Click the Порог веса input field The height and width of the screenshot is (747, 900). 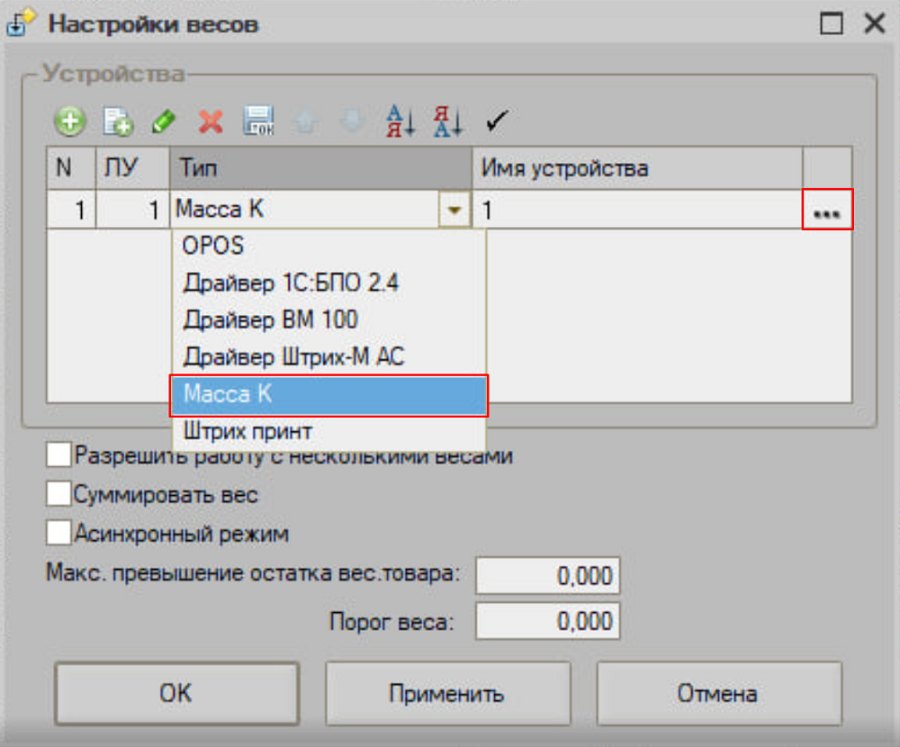(548, 621)
